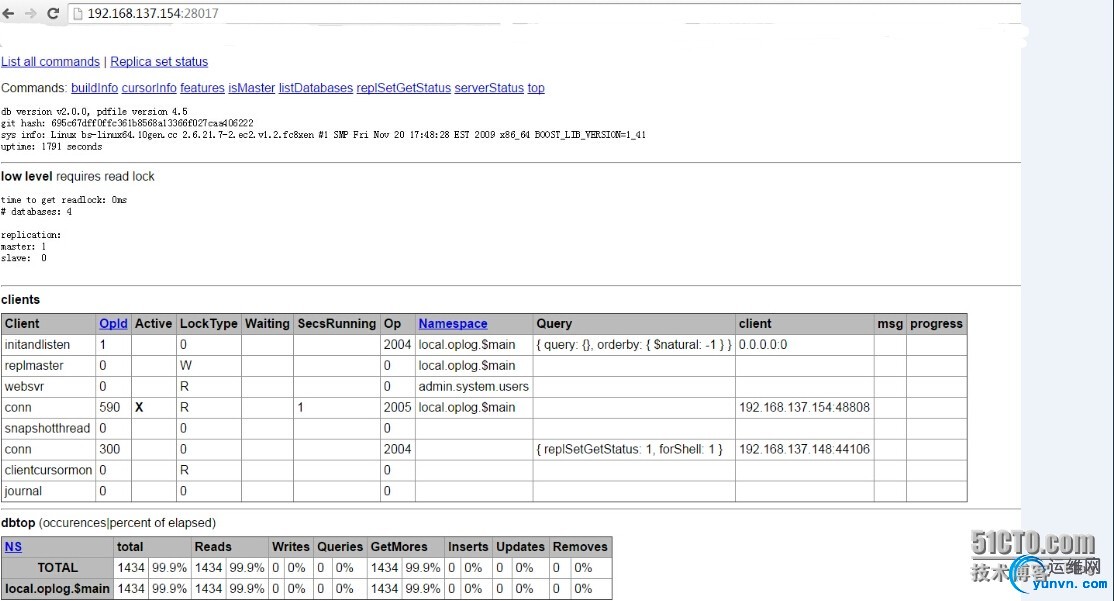This screenshot has height=601, width=1114.
Task: Click the browser forward arrow
Action: pyautogui.click(x=31, y=13)
